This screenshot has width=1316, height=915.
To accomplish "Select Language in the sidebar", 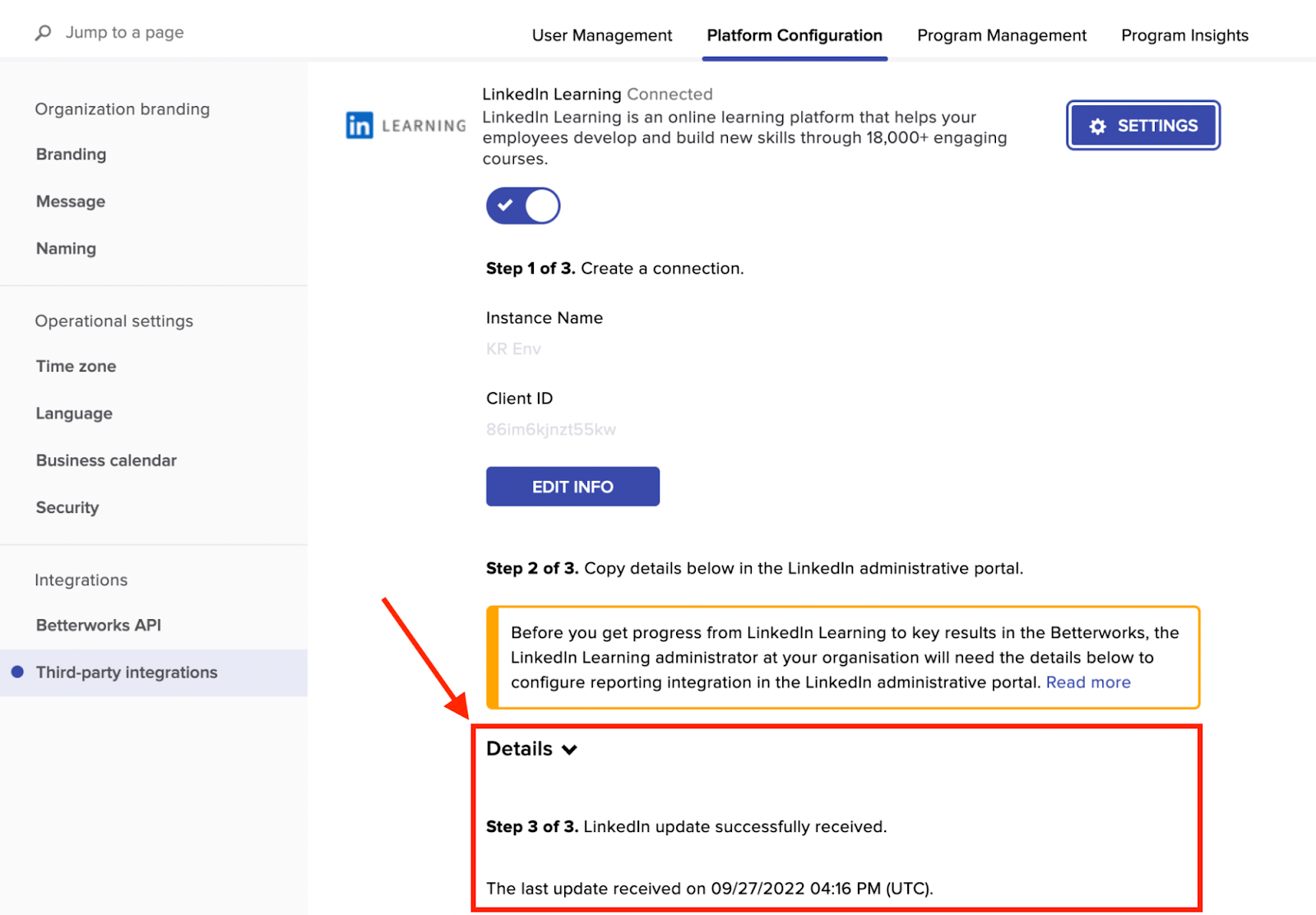I will click(x=74, y=414).
